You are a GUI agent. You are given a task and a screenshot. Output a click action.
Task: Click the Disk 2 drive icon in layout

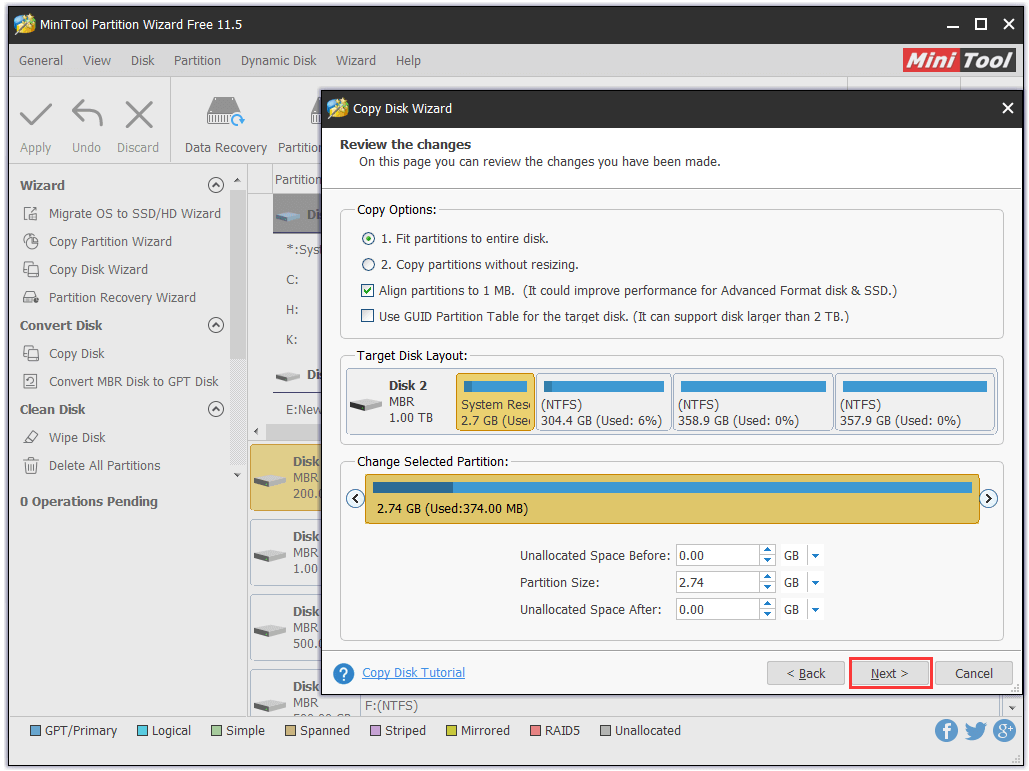[x=366, y=404]
